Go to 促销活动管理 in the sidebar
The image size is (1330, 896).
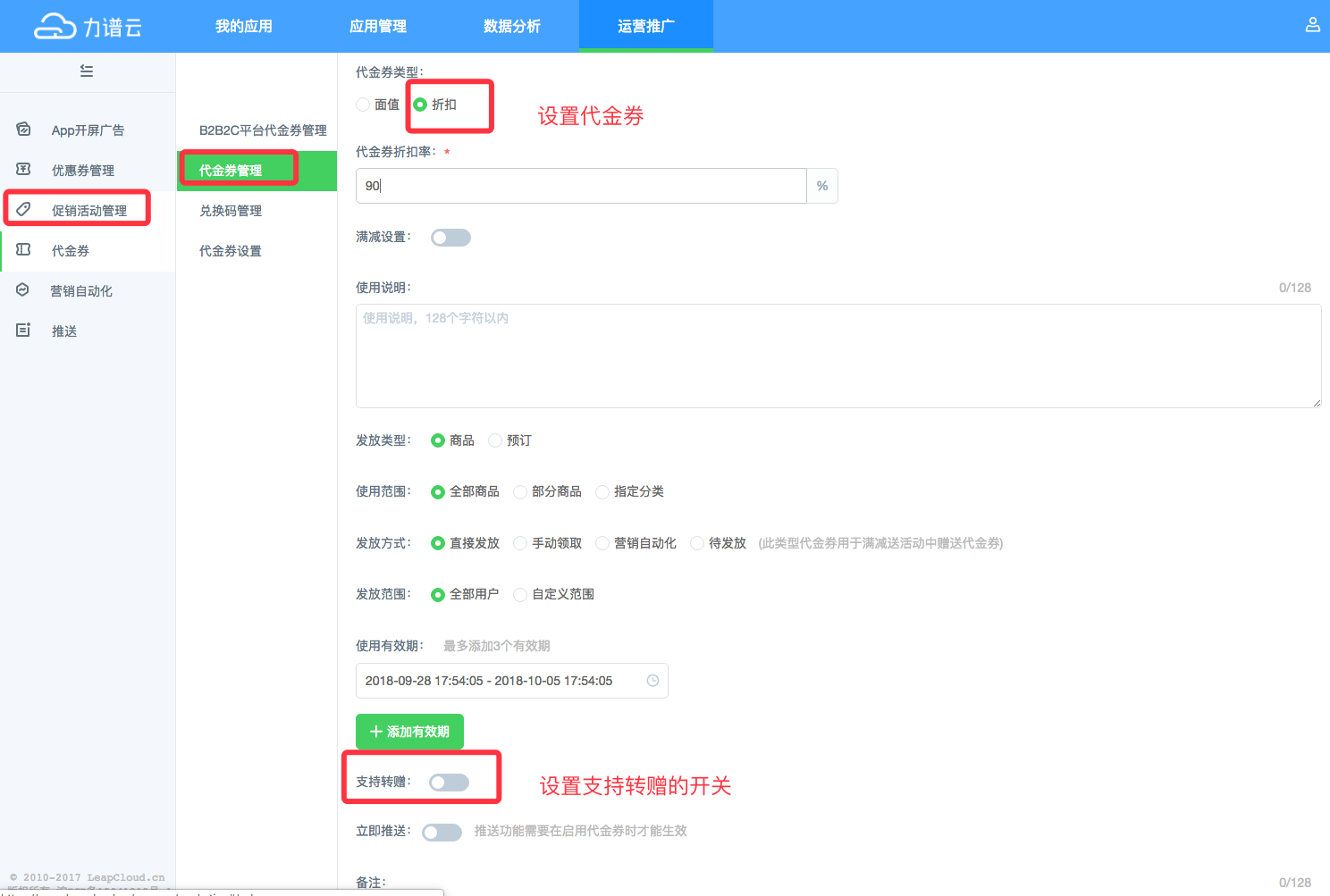[x=88, y=210]
